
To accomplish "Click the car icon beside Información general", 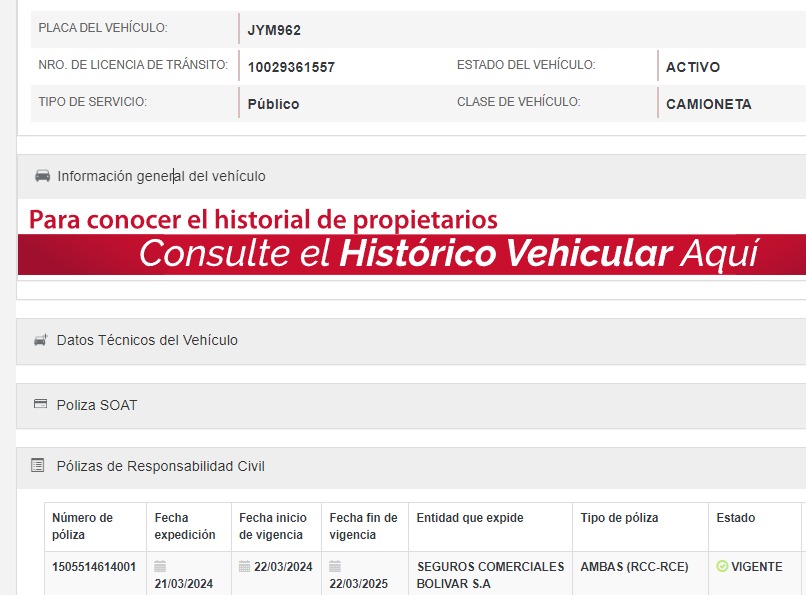I will pos(42,176).
